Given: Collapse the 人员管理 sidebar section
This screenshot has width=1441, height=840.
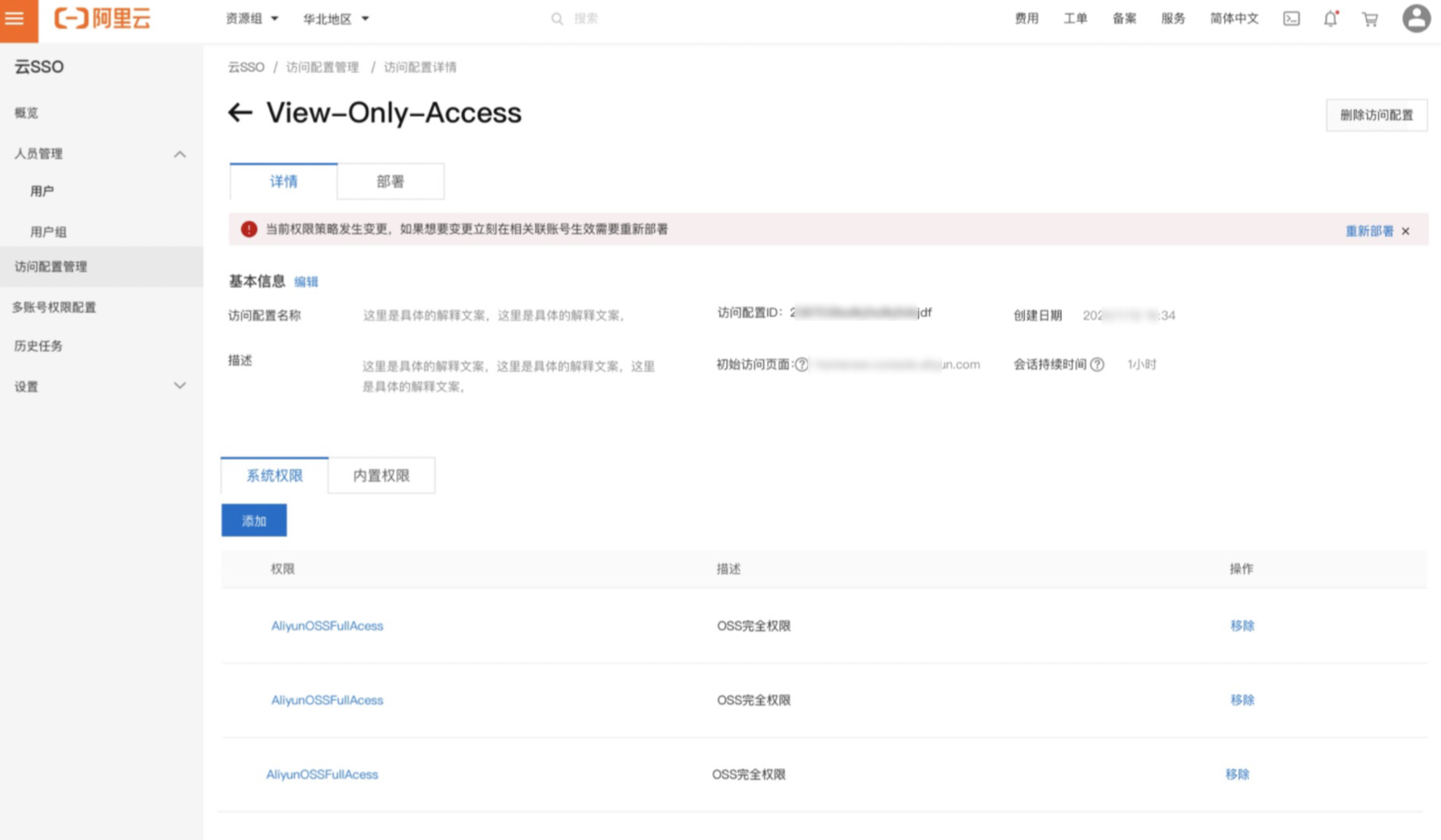Looking at the screenshot, I should point(179,154).
